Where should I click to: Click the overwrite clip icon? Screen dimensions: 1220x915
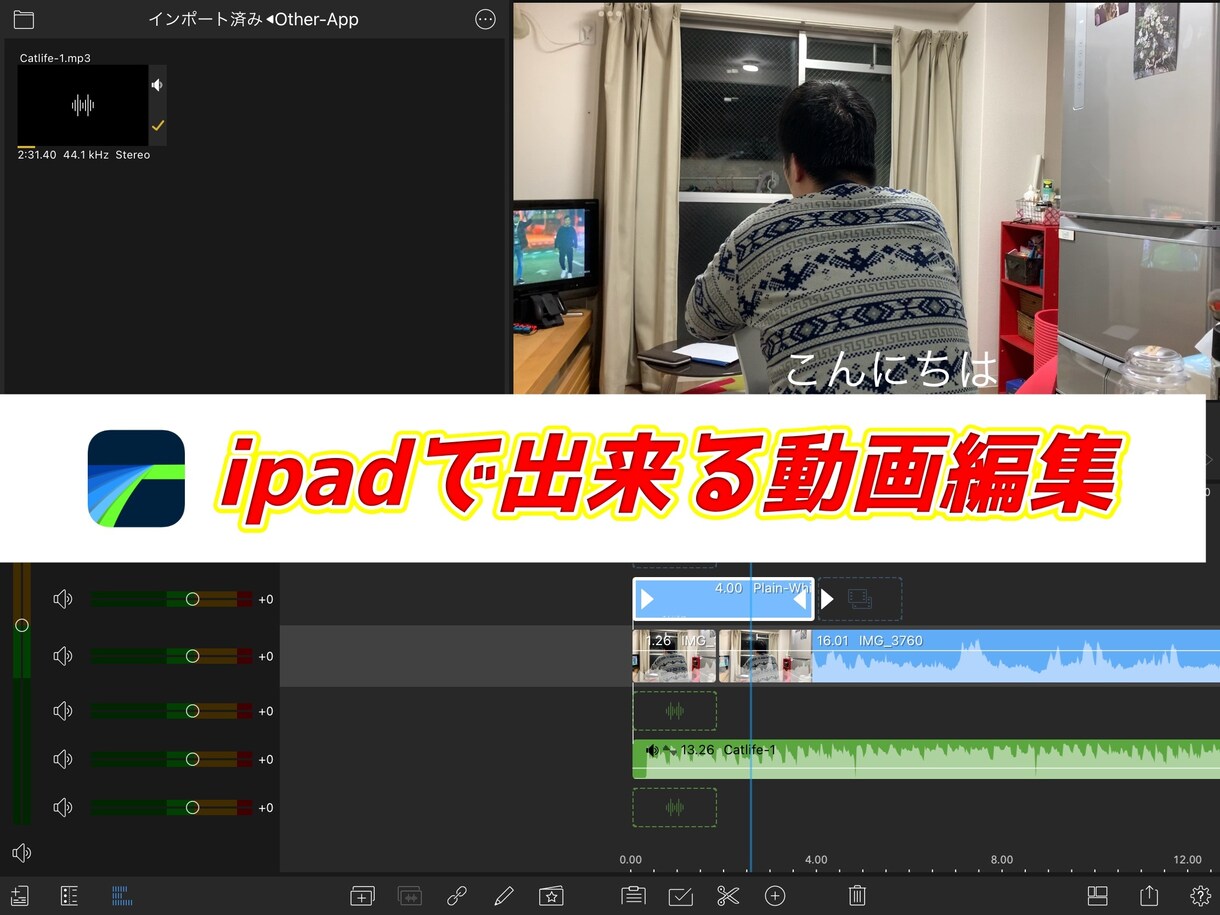pyautogui.click(x=410, y=896)
